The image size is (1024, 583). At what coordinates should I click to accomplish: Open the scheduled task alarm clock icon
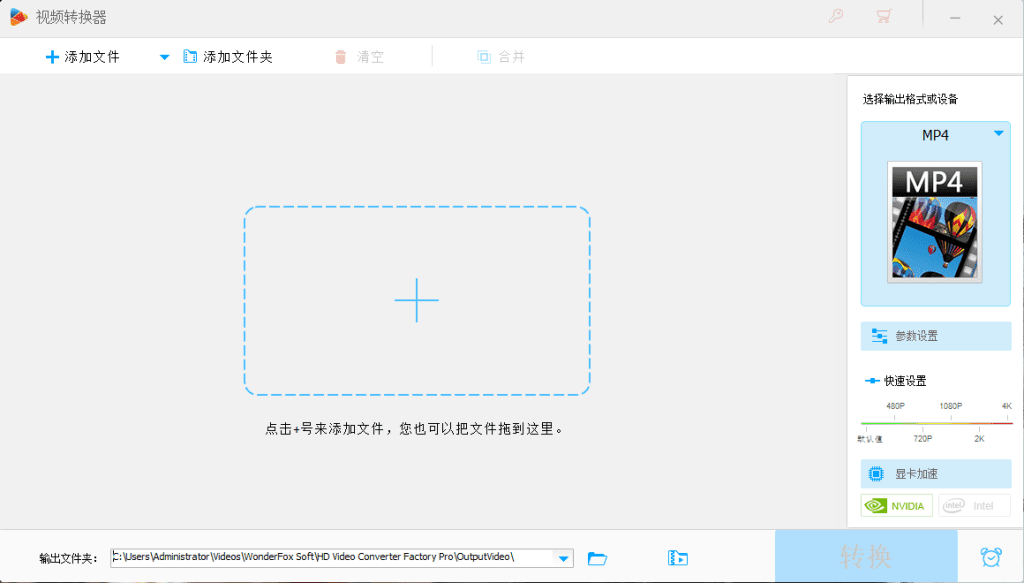[x=993, y=557]
